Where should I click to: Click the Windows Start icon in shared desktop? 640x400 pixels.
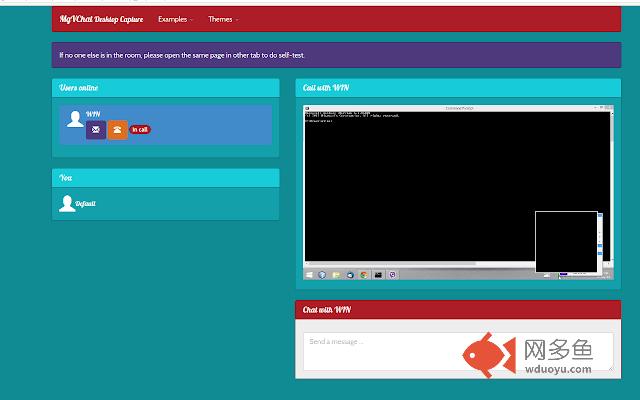(x=309, y=274)
